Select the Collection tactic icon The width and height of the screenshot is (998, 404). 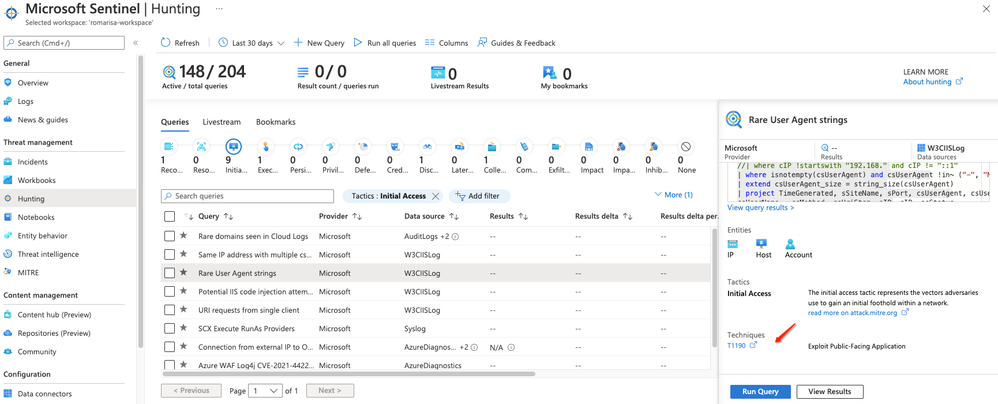coord(491,146)
